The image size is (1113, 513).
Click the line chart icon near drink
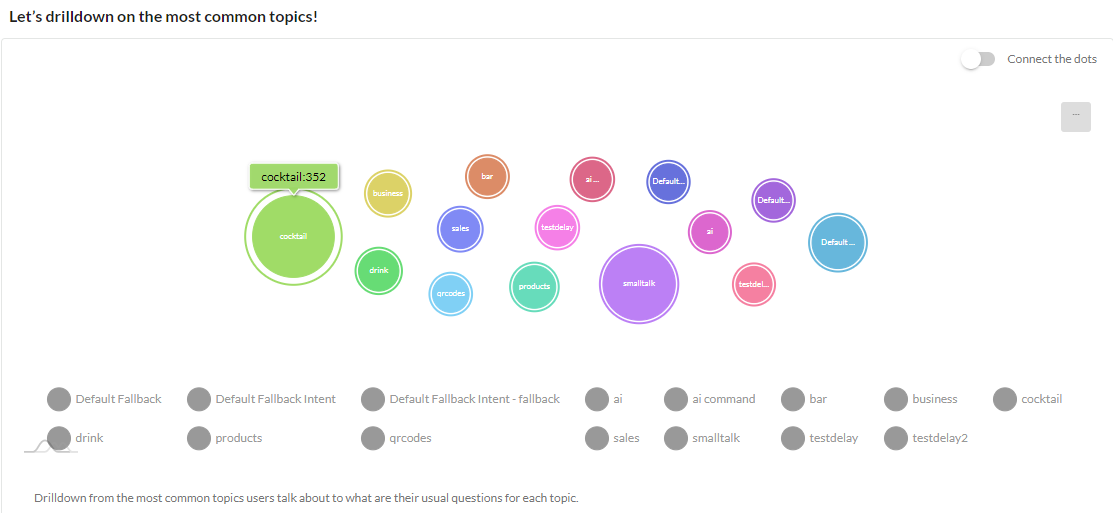pos(50,445)
